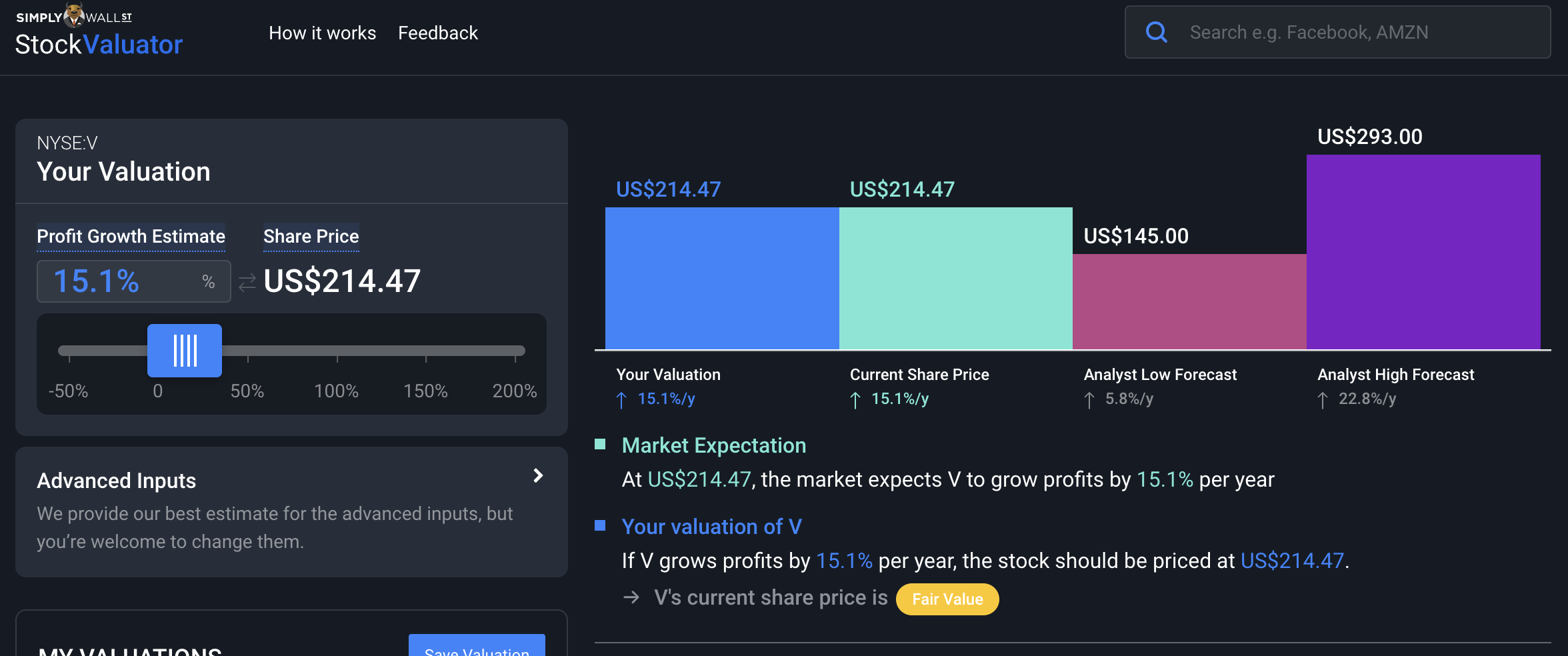Click the 5.8%/y analyst low growth rate

[x=1129, y=399]
